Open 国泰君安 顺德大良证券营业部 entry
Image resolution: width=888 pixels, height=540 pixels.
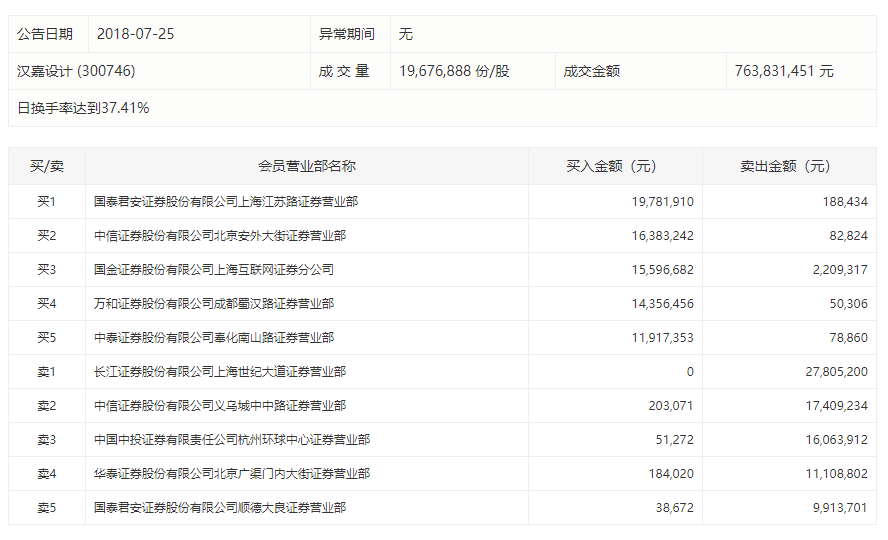coord(220,508)
